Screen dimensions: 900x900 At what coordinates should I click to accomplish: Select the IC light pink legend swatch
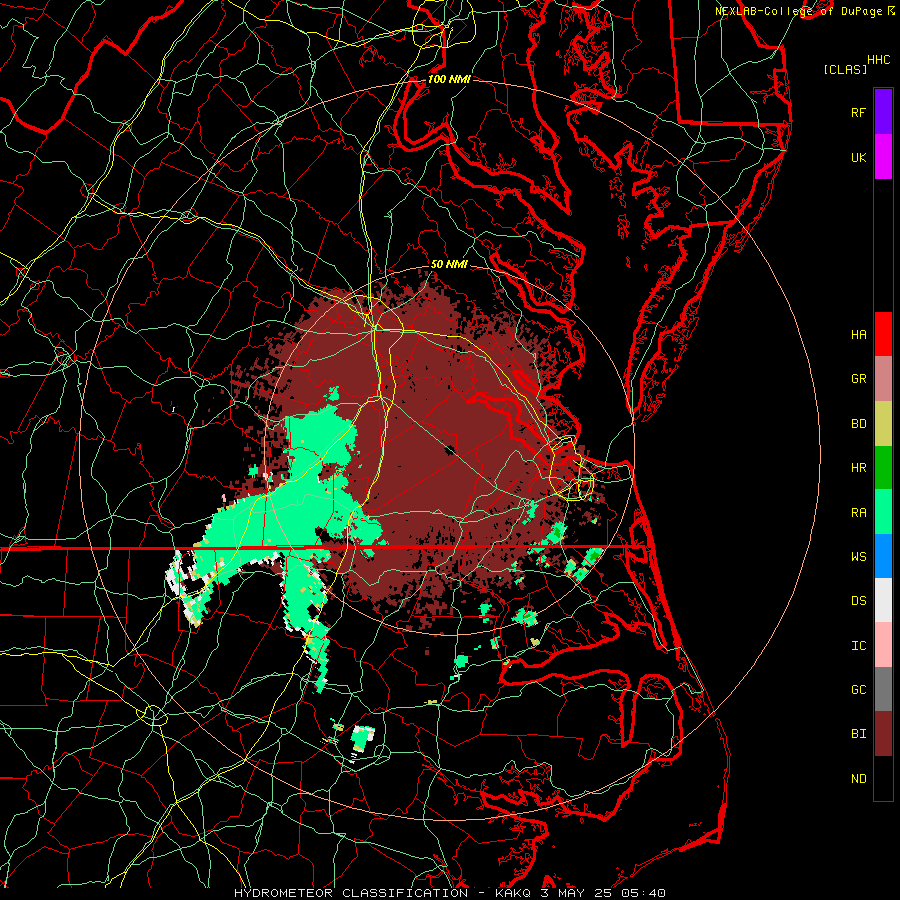point(883,645)
